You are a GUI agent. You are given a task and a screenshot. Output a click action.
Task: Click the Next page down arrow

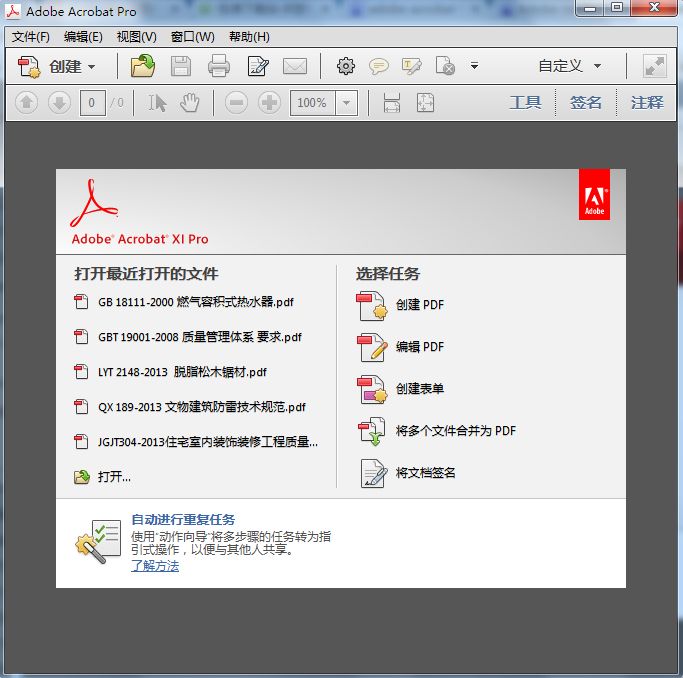59,103
